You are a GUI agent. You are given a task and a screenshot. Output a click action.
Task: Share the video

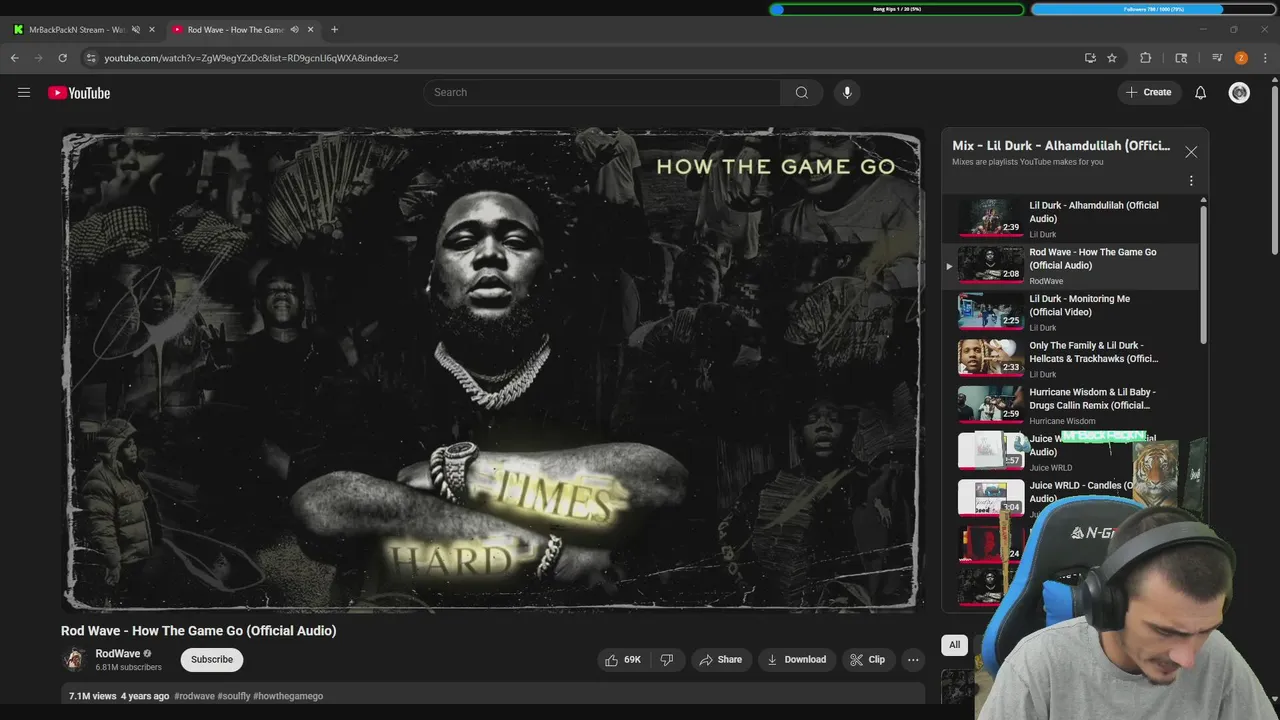720,659
